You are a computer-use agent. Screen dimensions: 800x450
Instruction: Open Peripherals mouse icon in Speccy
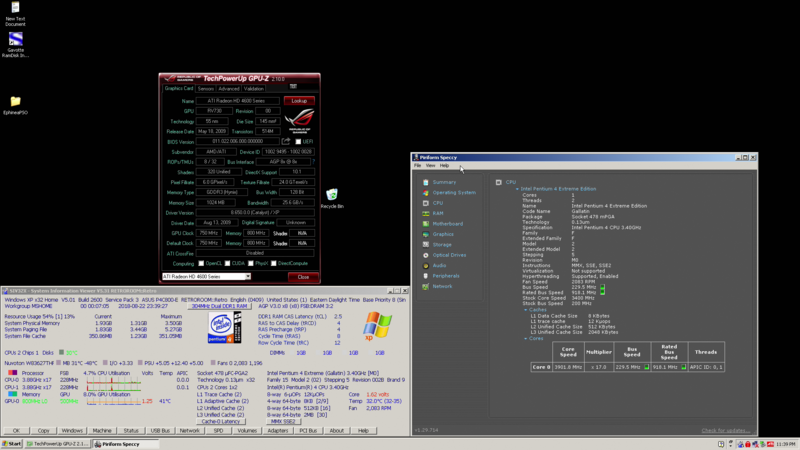426,276
